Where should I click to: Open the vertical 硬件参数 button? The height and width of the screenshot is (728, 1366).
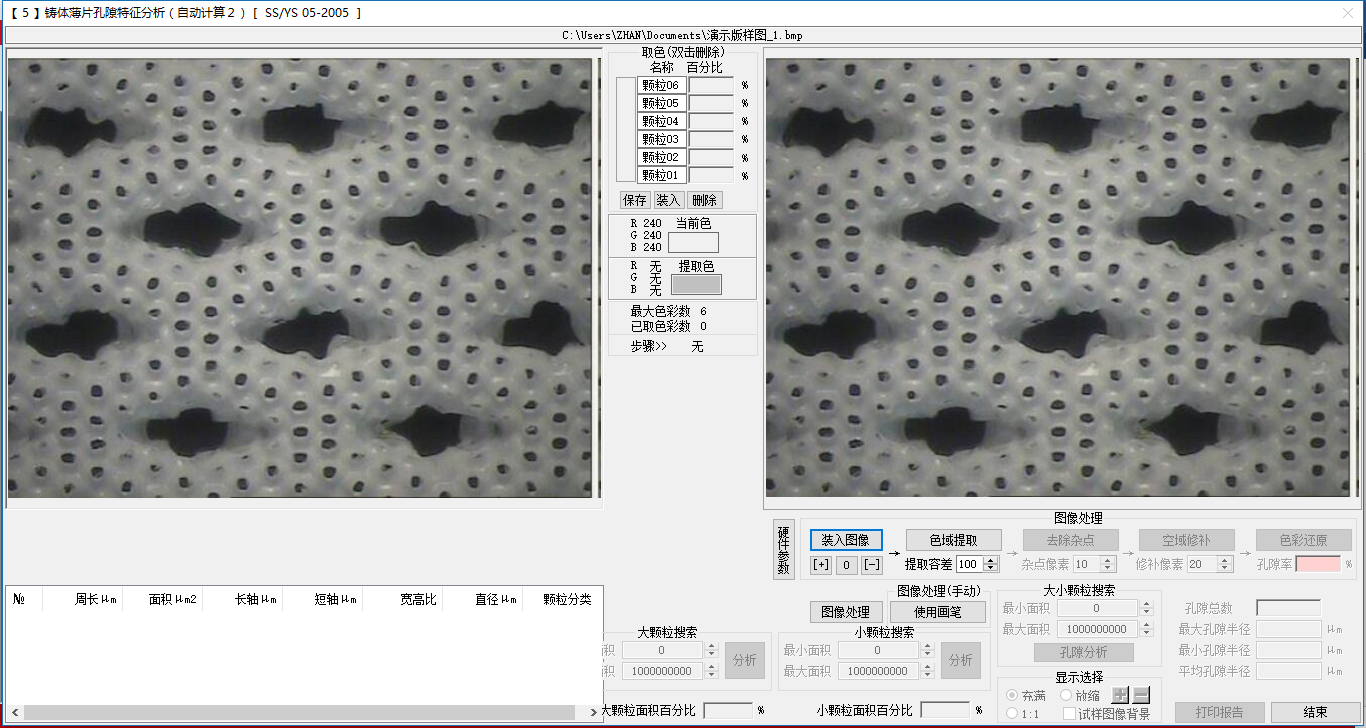click(x=783, y=549)
